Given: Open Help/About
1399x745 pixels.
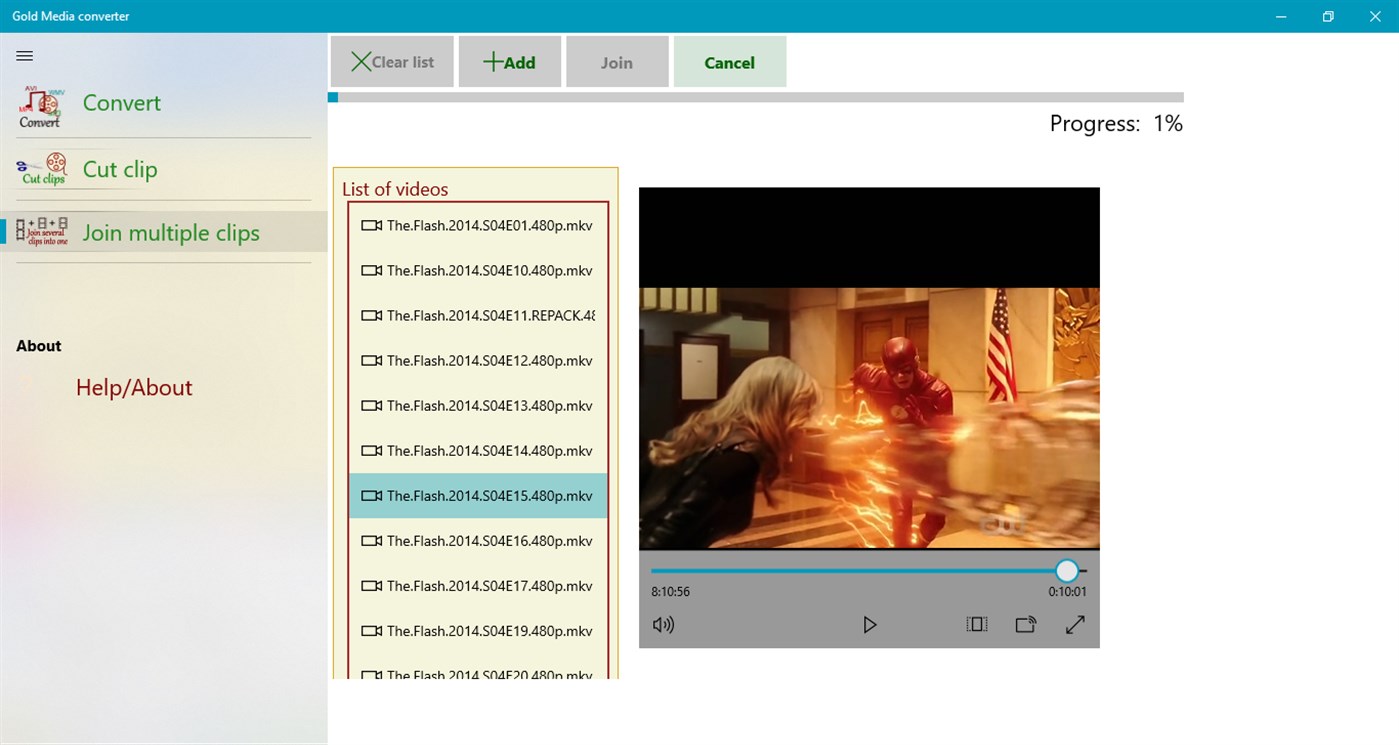Looking at the screenshot, I should [133, 387].
